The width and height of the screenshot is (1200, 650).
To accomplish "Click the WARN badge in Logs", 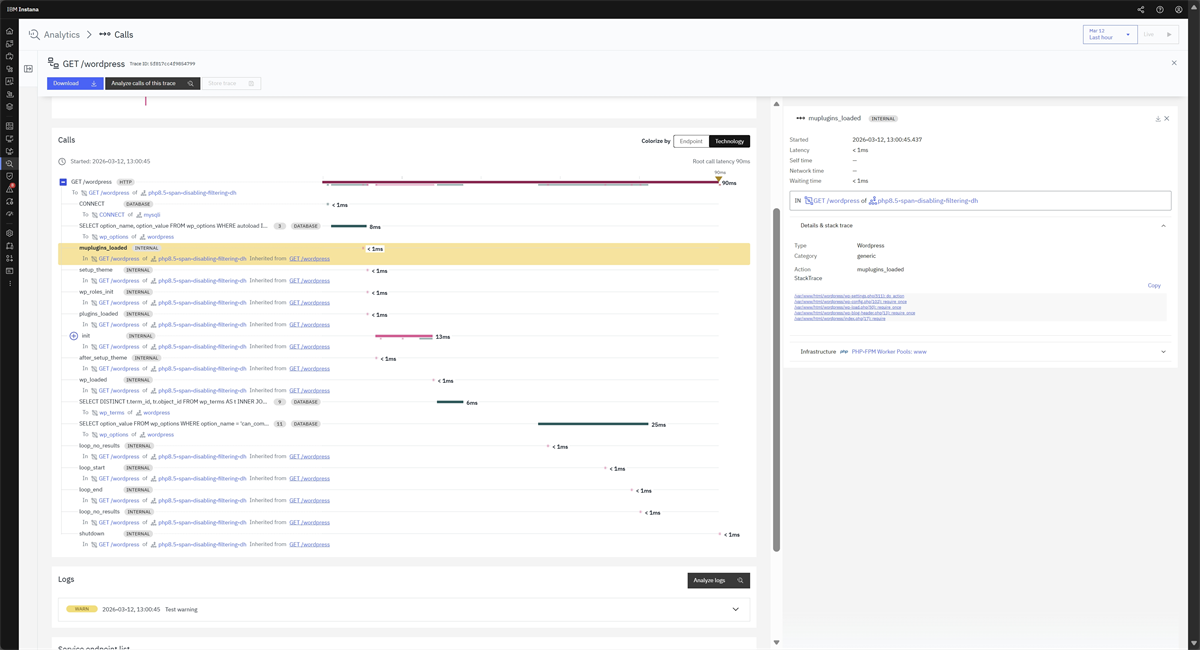I will 82,609.
